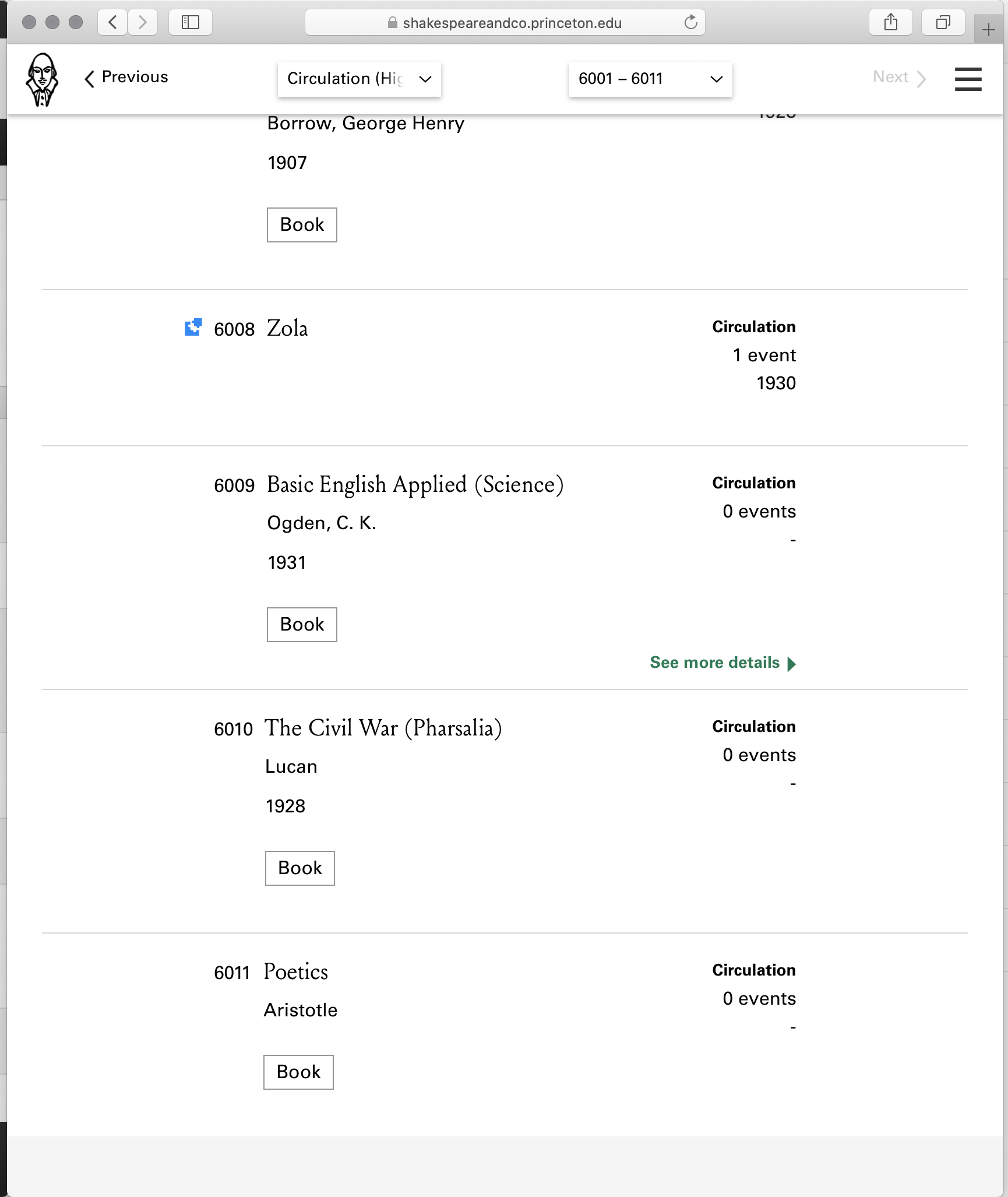Open the 6001 – 6011 page range dropdown

(650, 79)
